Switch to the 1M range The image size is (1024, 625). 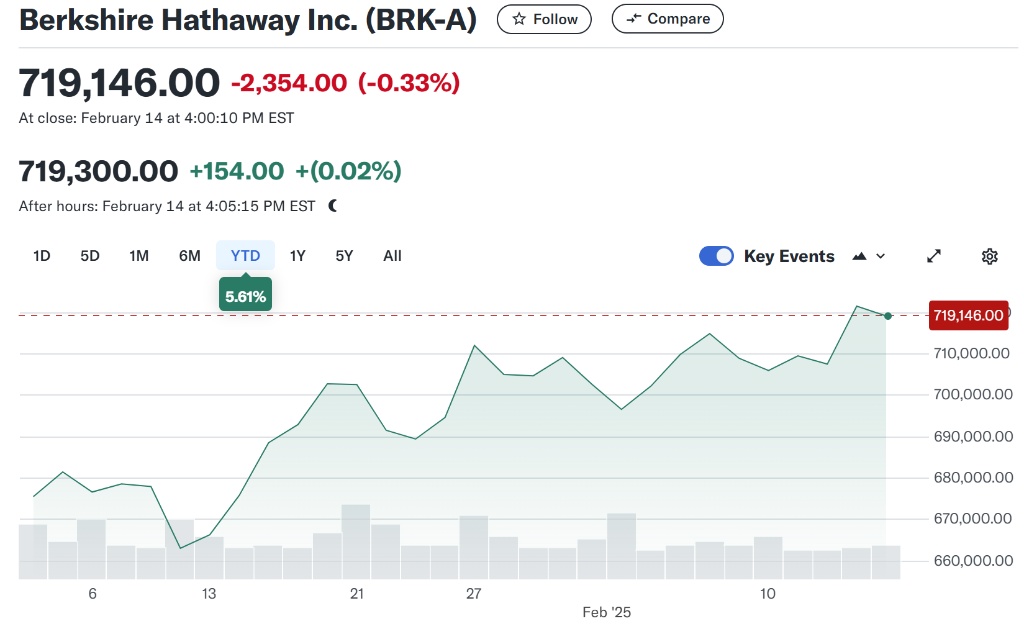pos(139,256)
